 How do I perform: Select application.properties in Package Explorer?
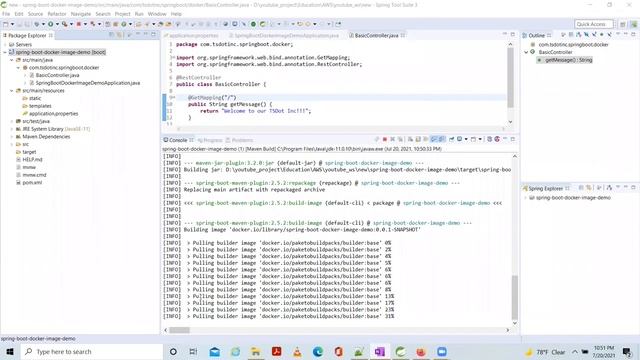(53, 113)
